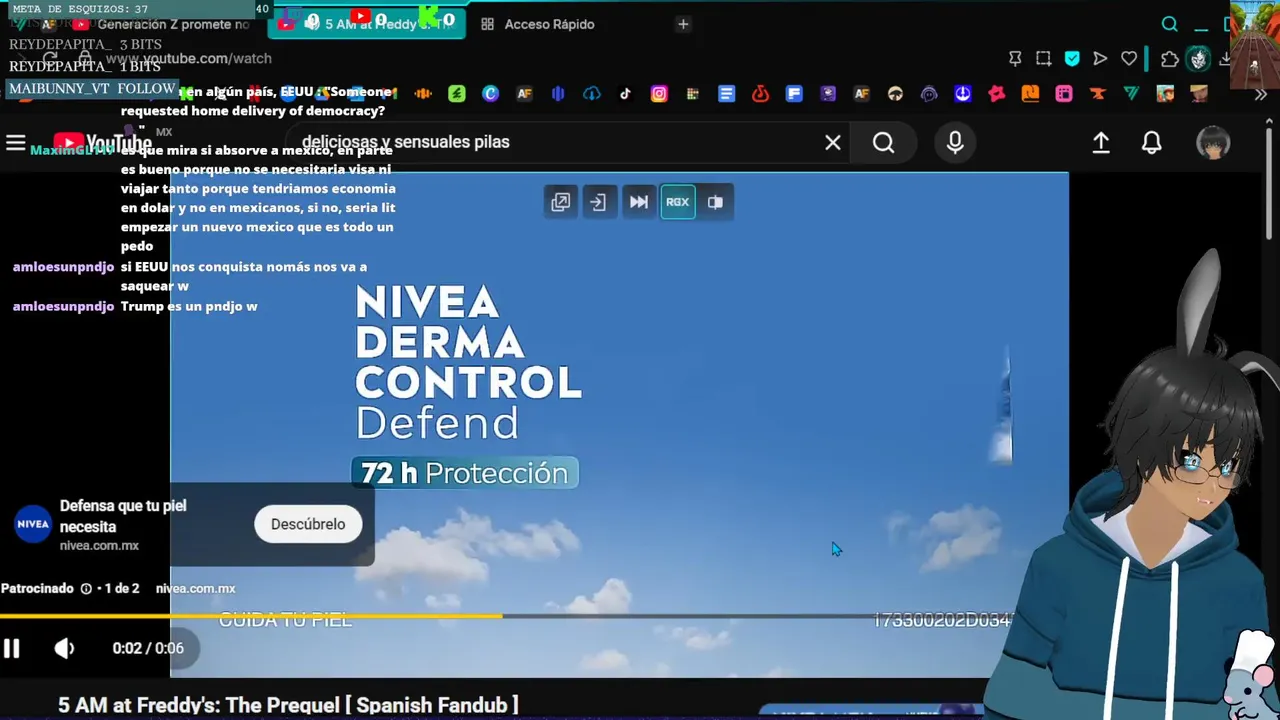Start voice search with the microphone
The image size is (1280, 720).
955,143
